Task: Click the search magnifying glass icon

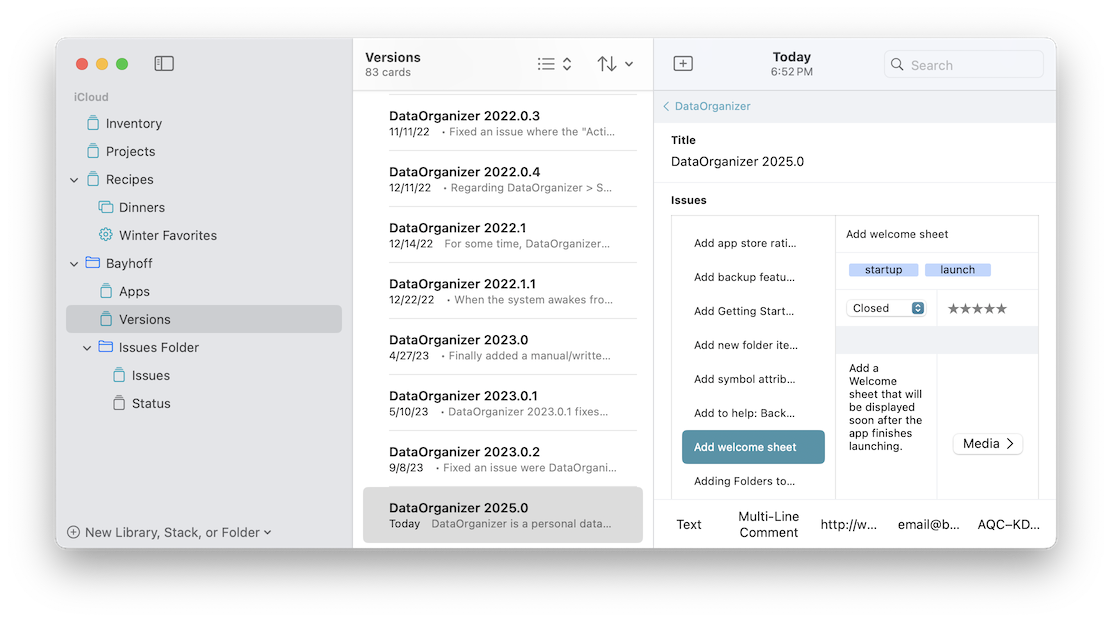Action: (x=897, y=65)
